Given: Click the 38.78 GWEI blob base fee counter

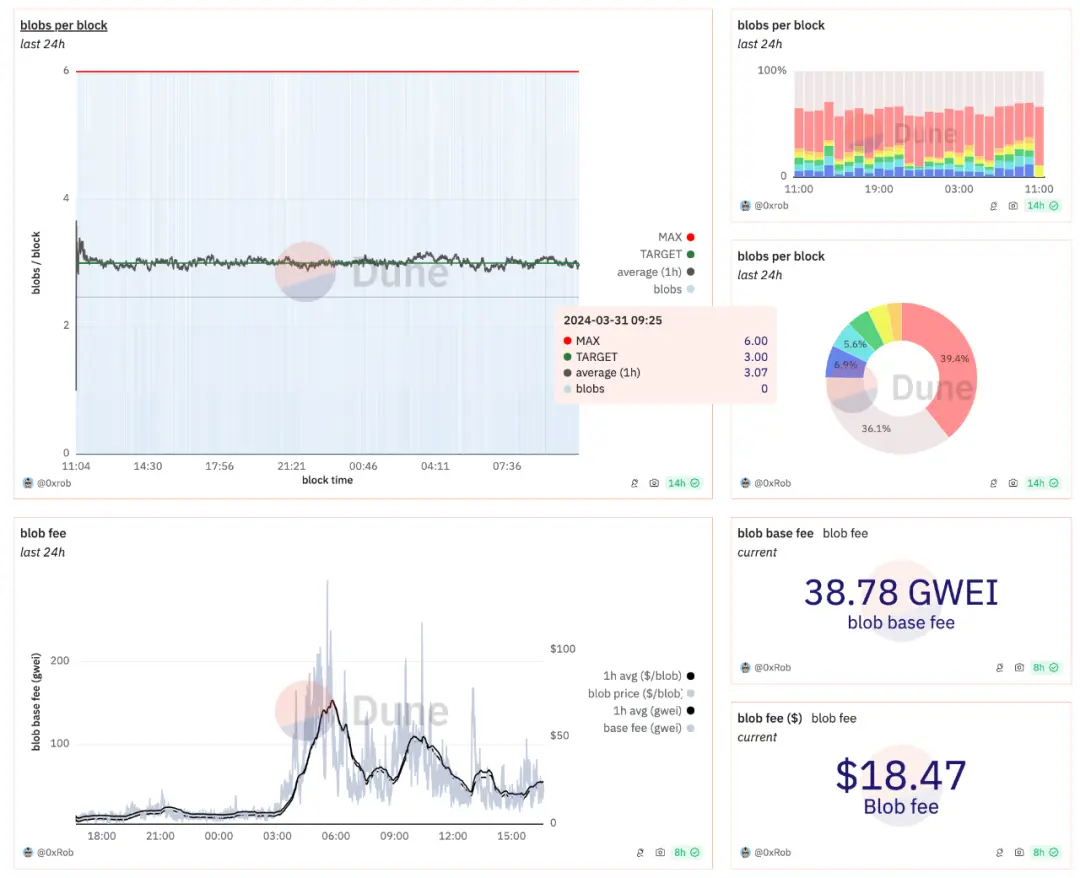Looking at the screenshot, I should click(x=901, y=592).
